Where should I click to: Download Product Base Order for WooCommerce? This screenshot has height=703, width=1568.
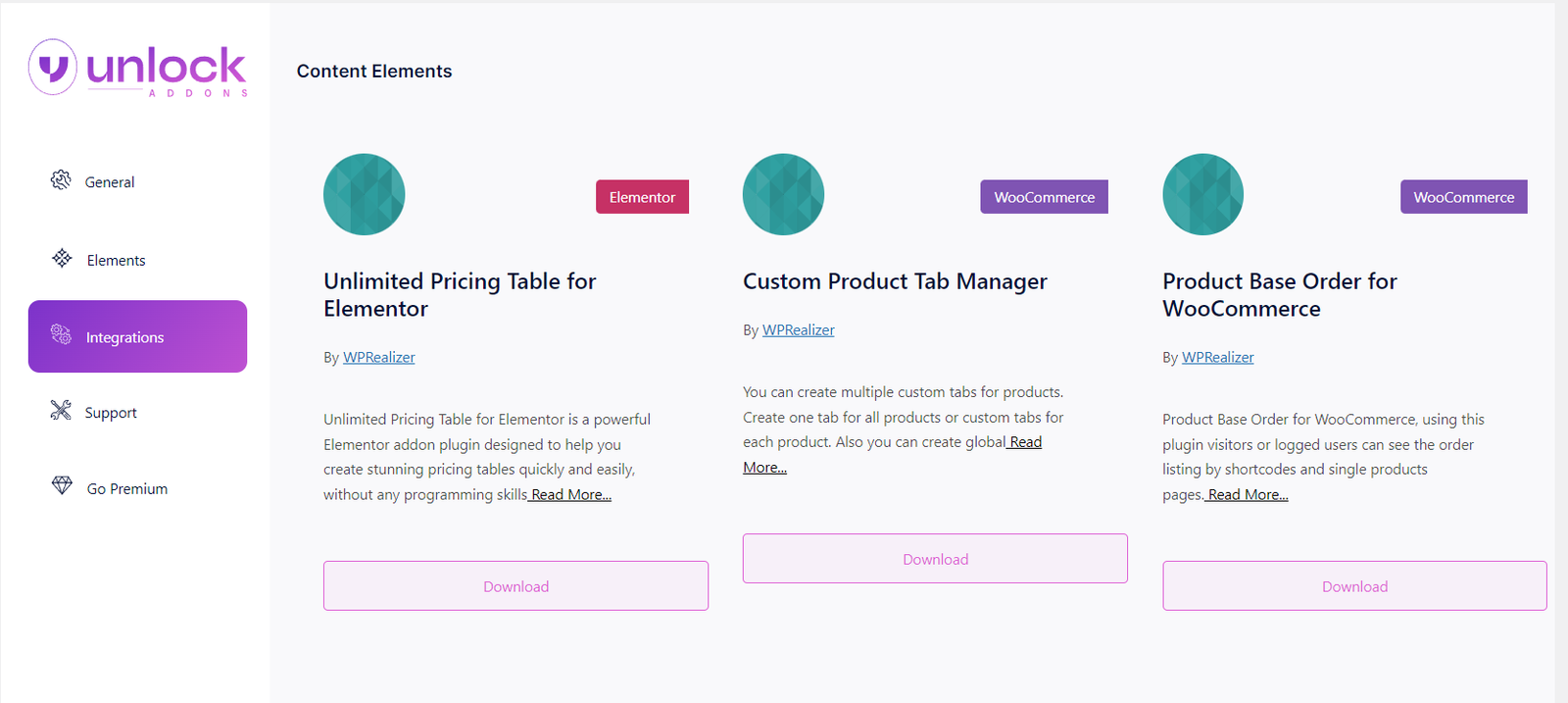click(x=1354, y=586)
